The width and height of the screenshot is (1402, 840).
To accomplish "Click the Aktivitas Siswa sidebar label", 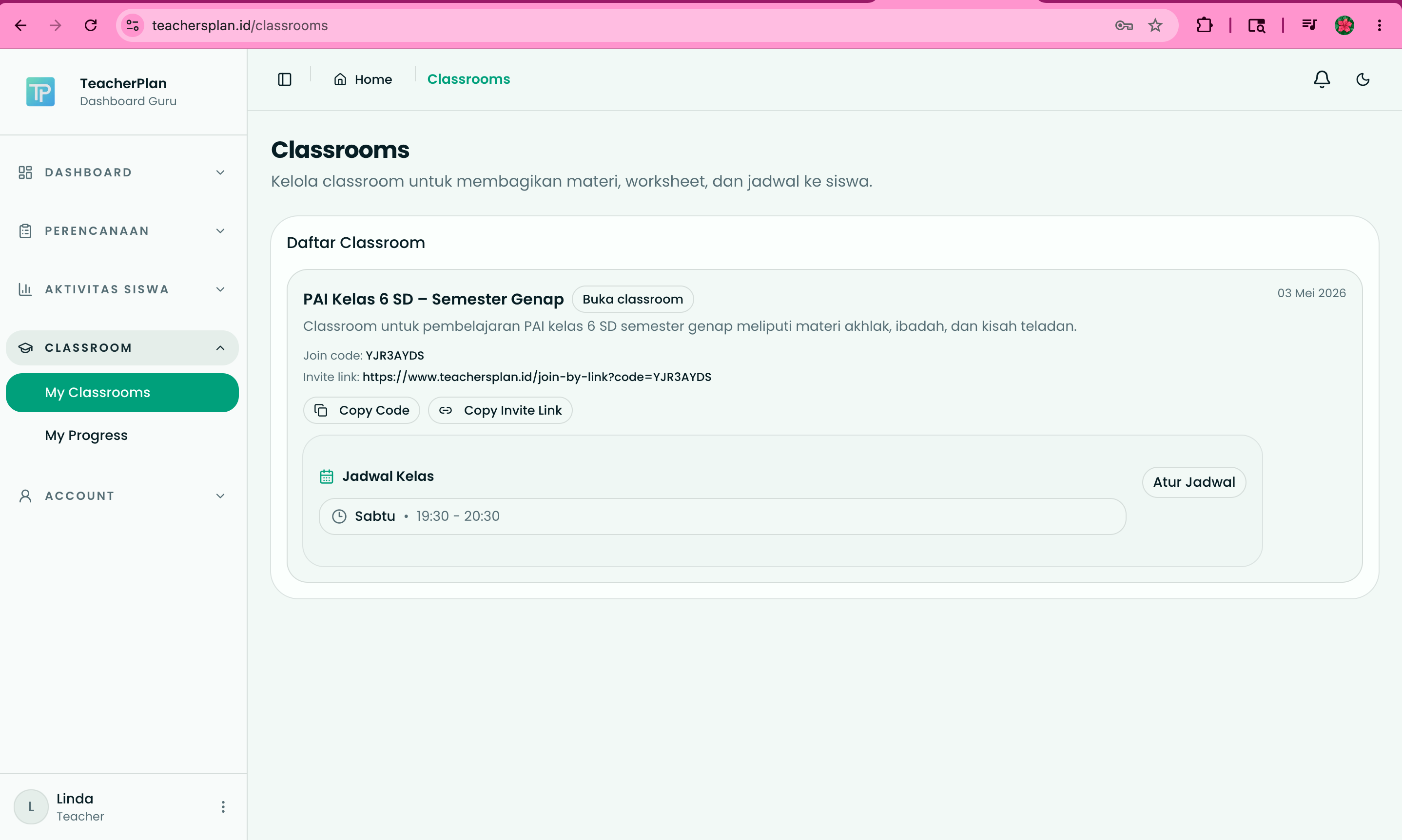I will click(107, 289).
